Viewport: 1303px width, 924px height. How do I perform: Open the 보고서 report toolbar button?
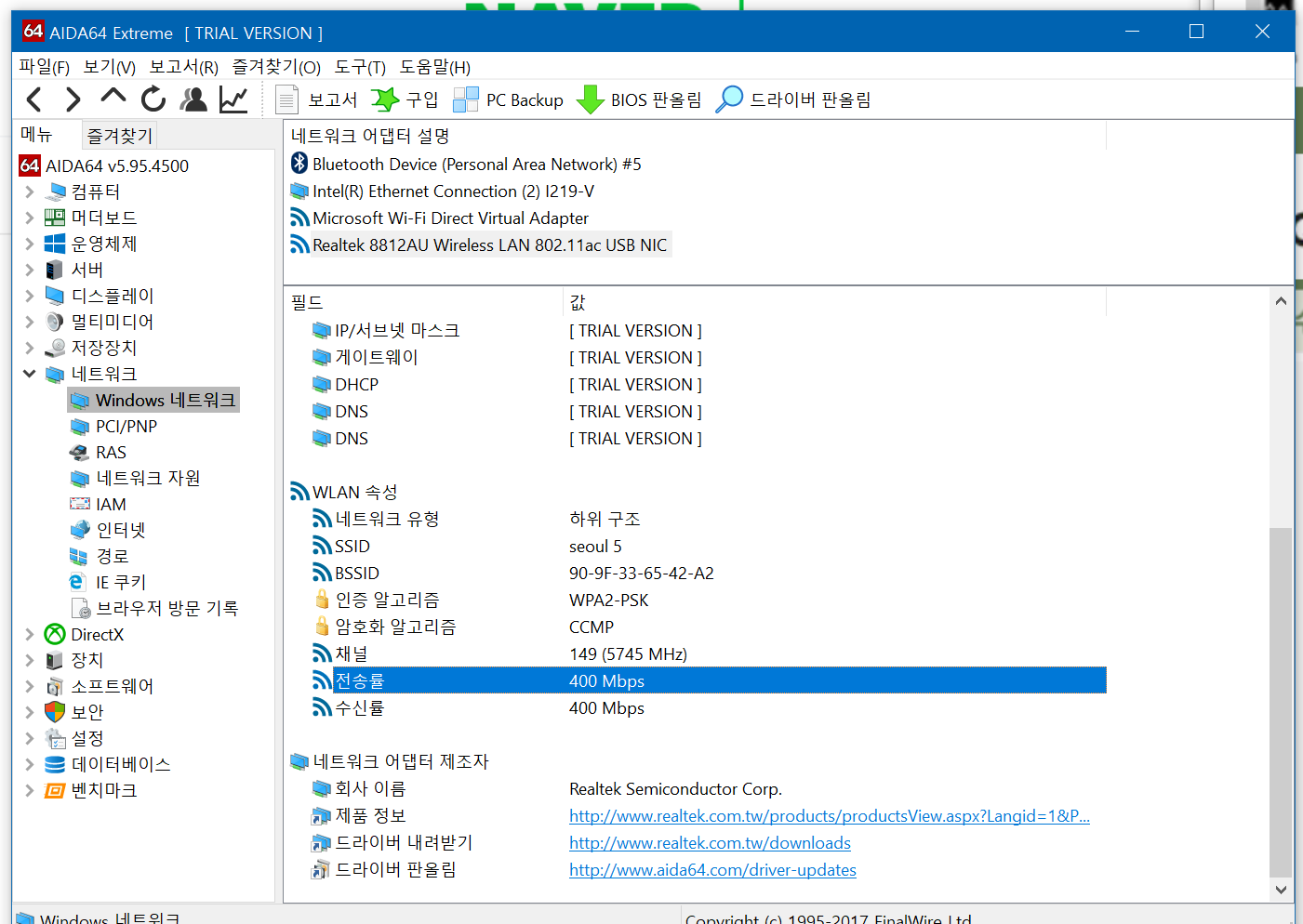(317, 99)
